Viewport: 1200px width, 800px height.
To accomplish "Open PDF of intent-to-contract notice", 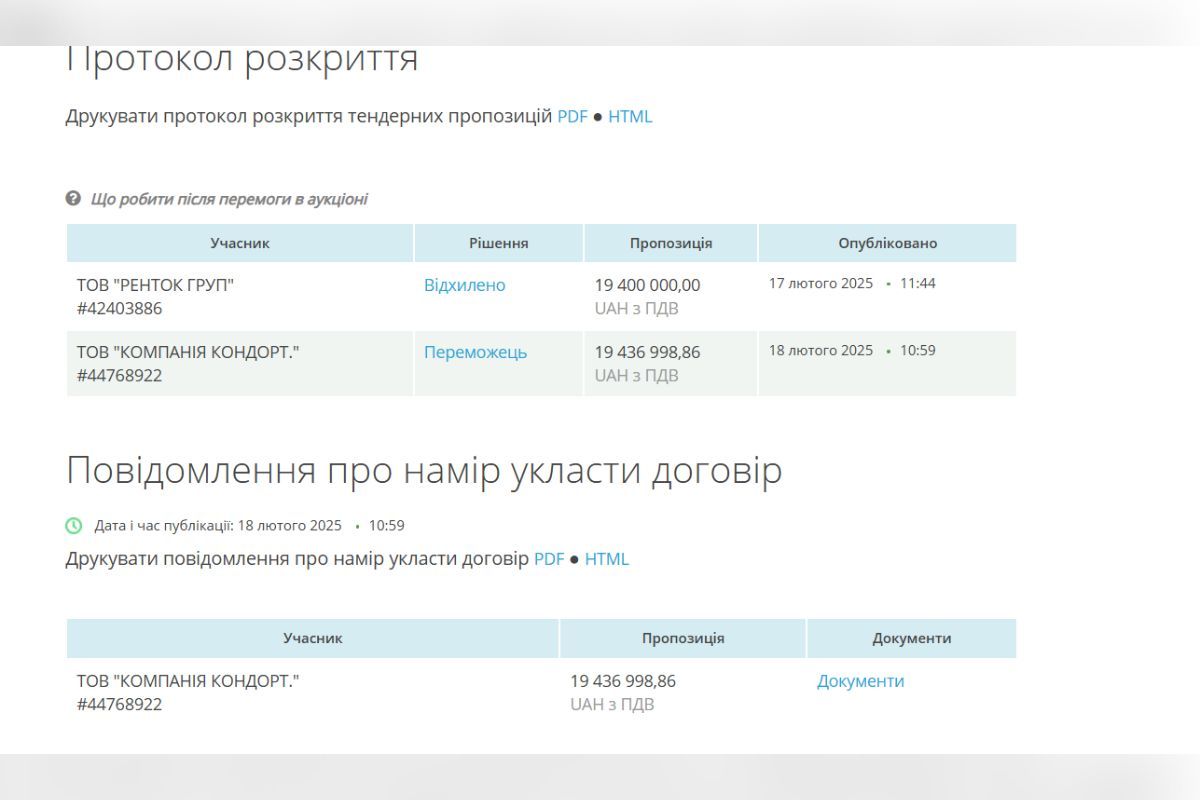I will (x=549, y=558).
